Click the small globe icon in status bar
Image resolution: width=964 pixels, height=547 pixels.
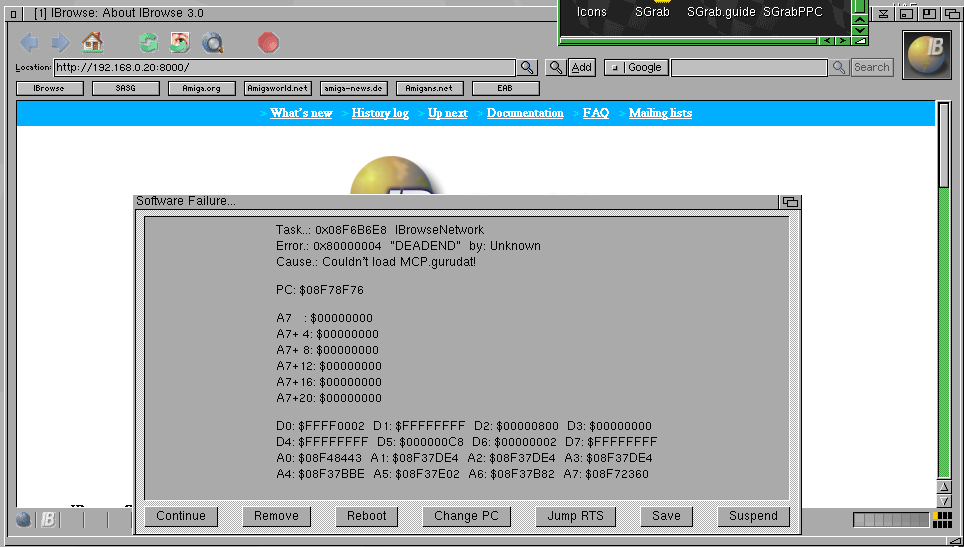pyautogui.click(x=23, y=520)
